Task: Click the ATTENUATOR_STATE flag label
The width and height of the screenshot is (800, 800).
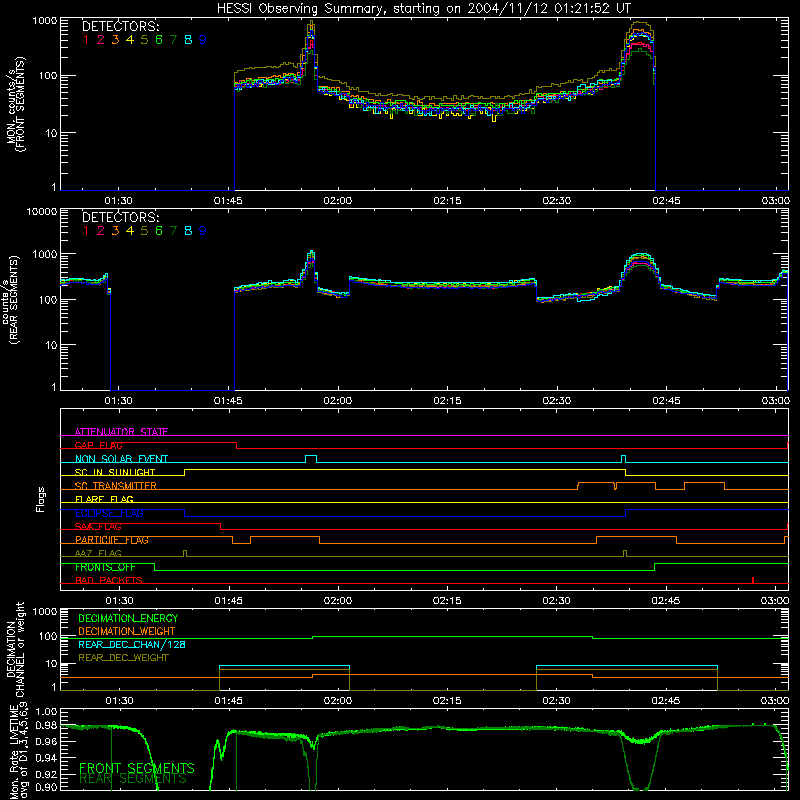Action: pyautogui.click(x=121, y=432)
